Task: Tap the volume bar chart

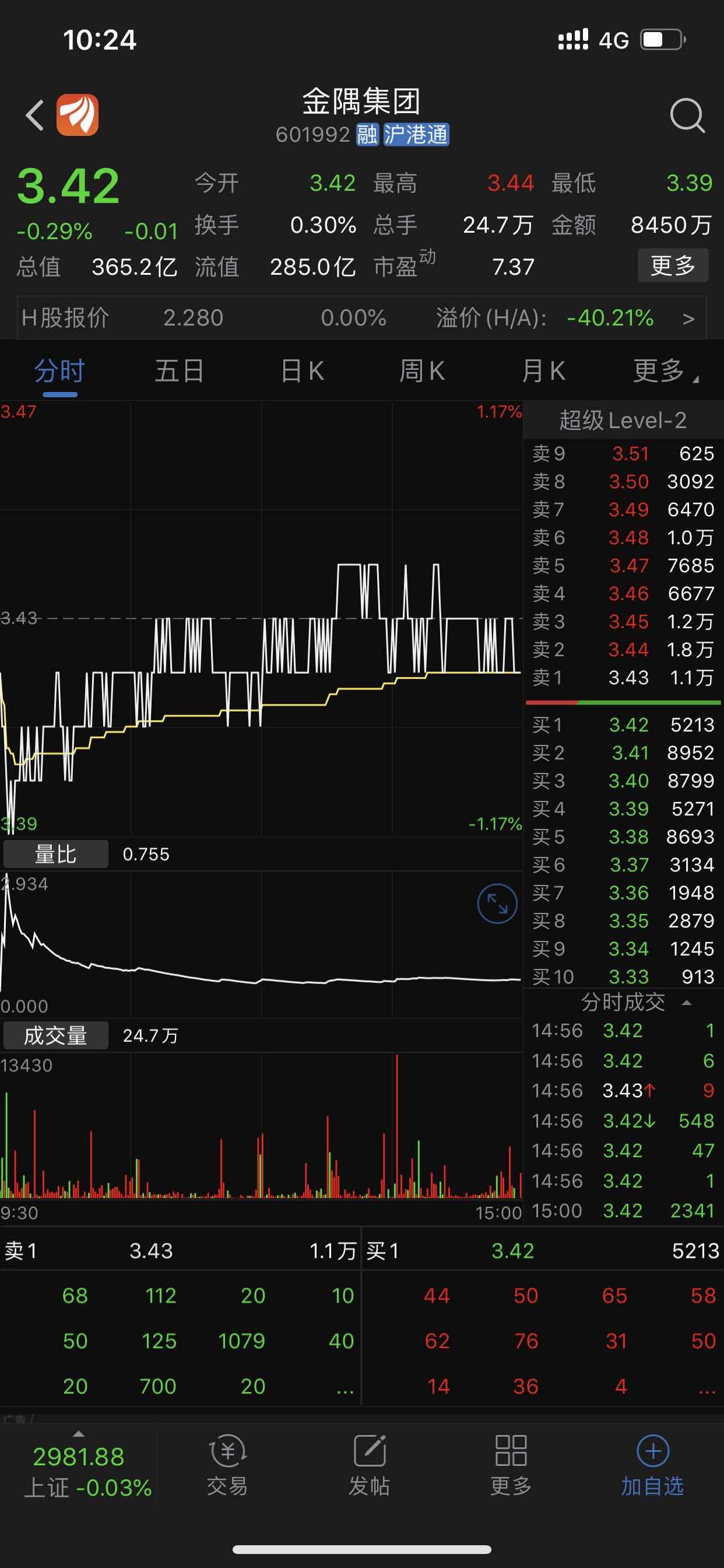Action: coord(261,1126)
